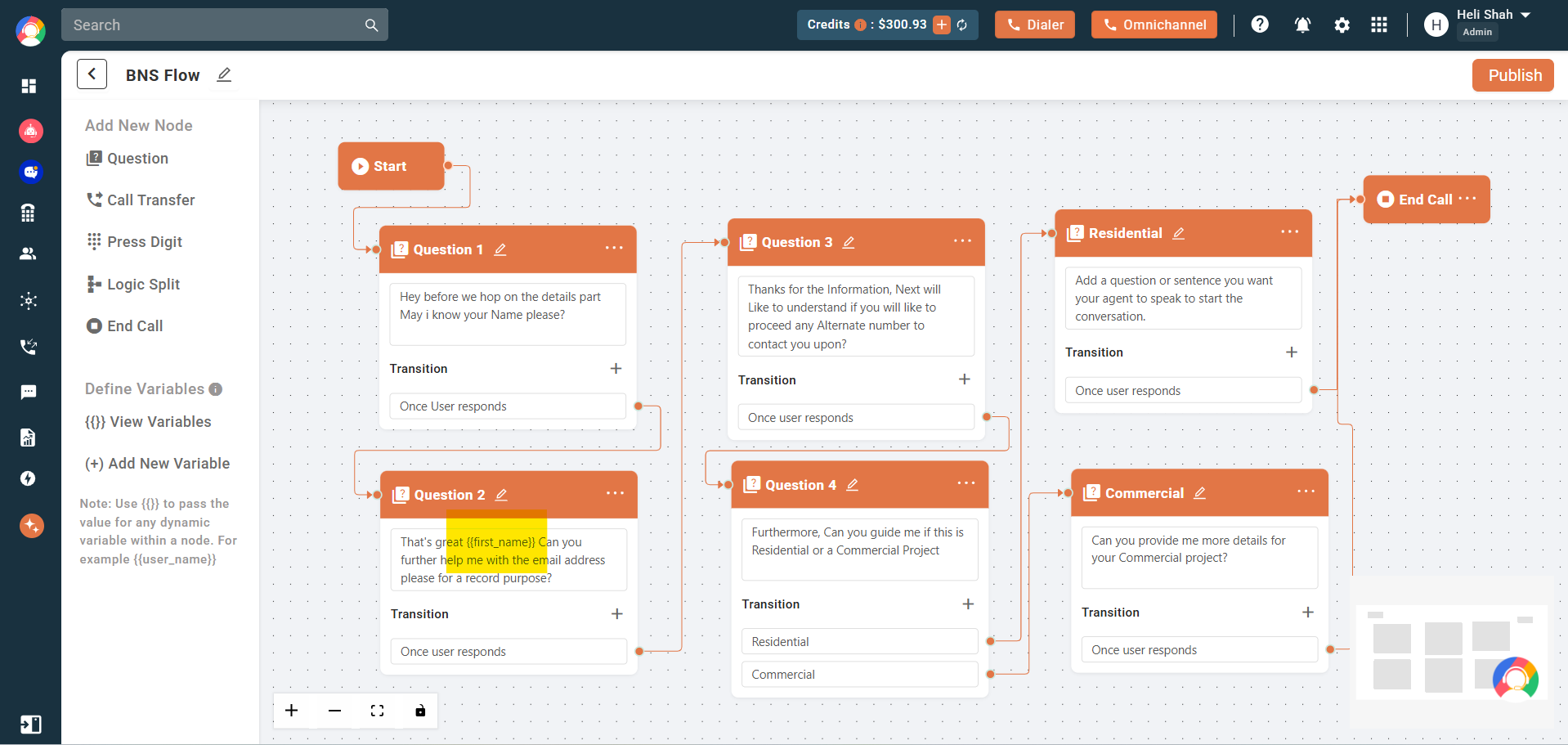
Task: Add a transition to Question 4
Action: coord(968,604)
